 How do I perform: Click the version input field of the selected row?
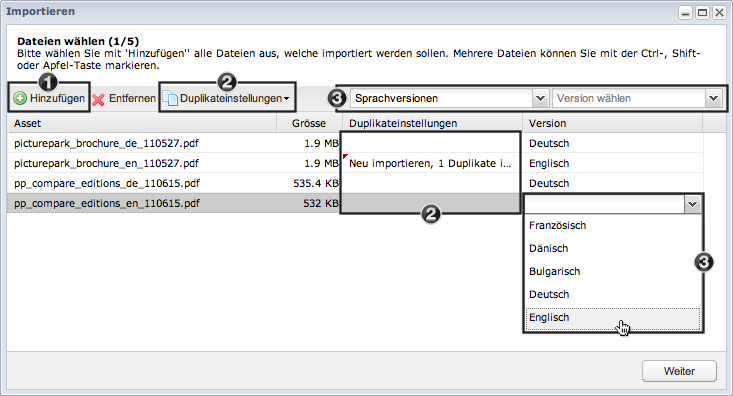tap(605, 204)
